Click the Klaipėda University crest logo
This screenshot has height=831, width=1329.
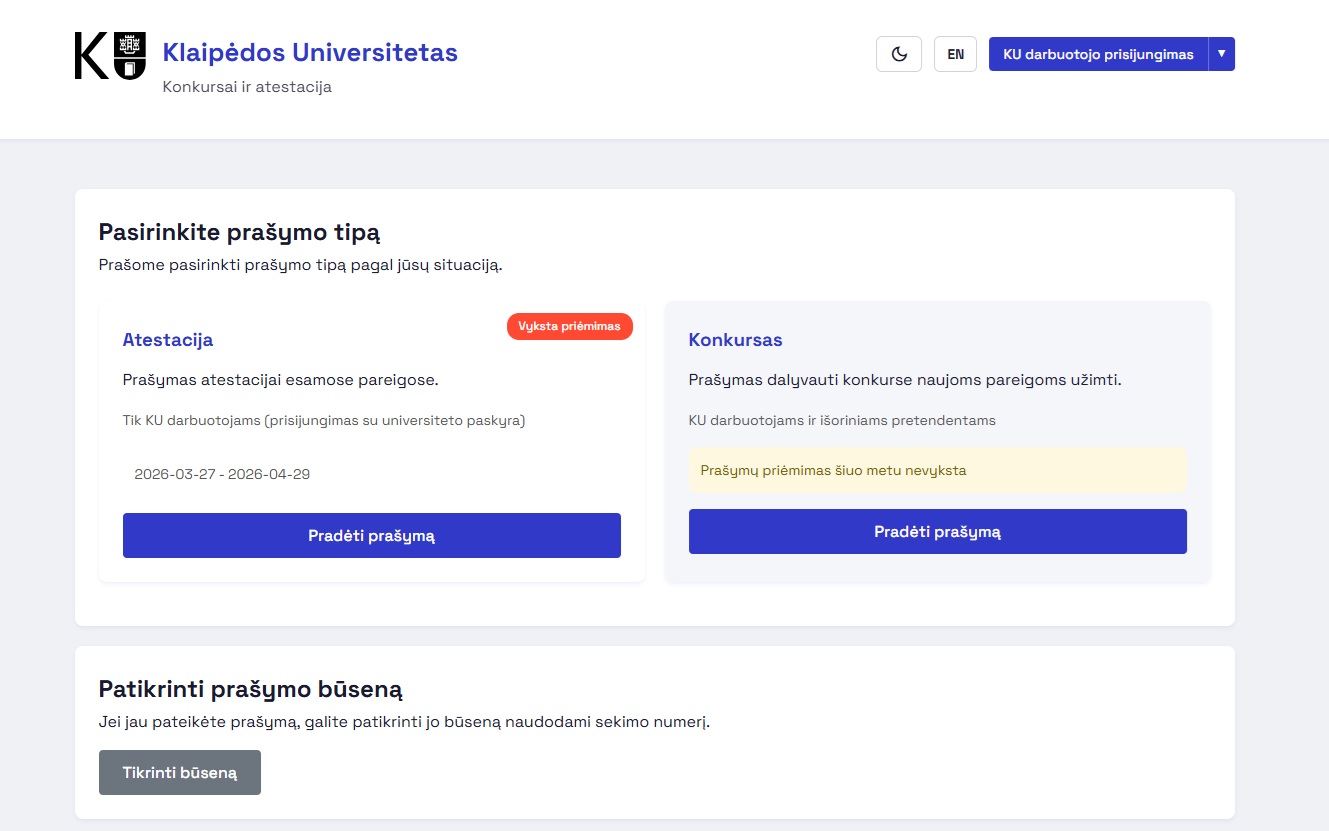tap(110, 56)
